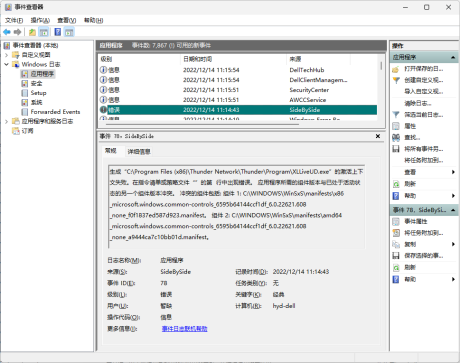Click the 属性 properties icon in actions
The image size is (460, 363).
pos(396,126)
